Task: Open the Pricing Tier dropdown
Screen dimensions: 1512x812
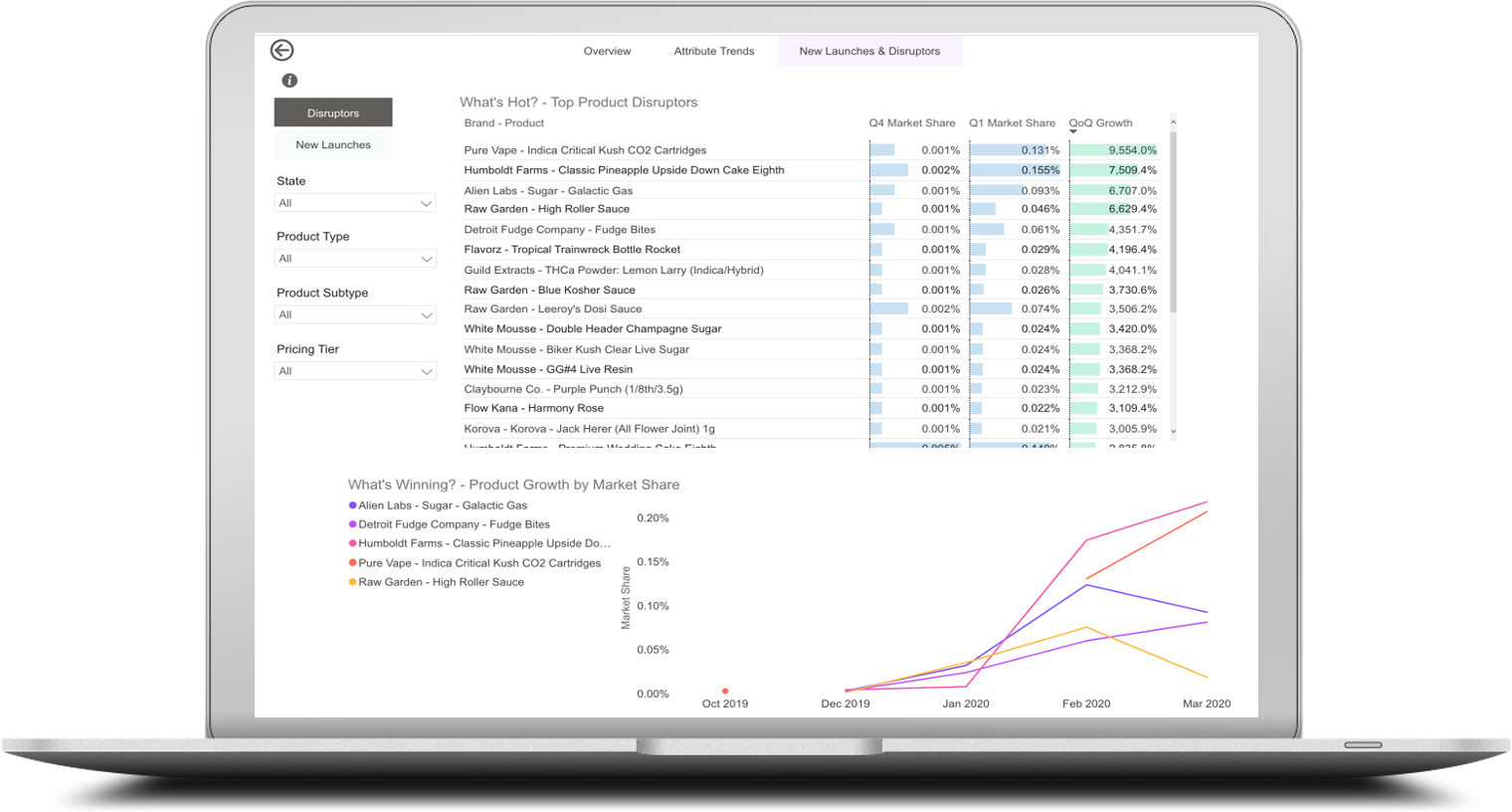Action: tap(355, 371)
